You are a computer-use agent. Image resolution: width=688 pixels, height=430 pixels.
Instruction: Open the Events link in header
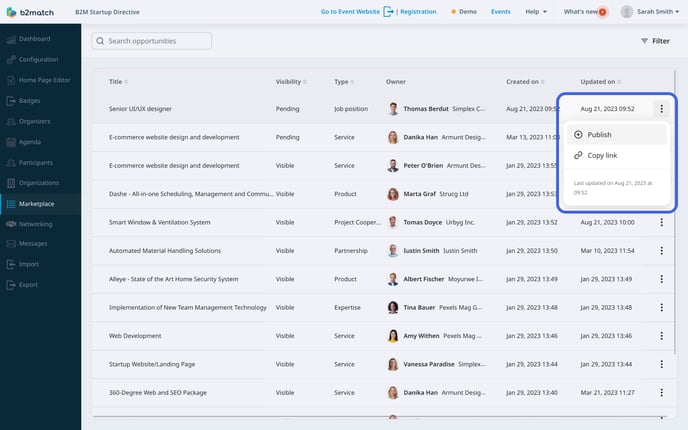501,12
